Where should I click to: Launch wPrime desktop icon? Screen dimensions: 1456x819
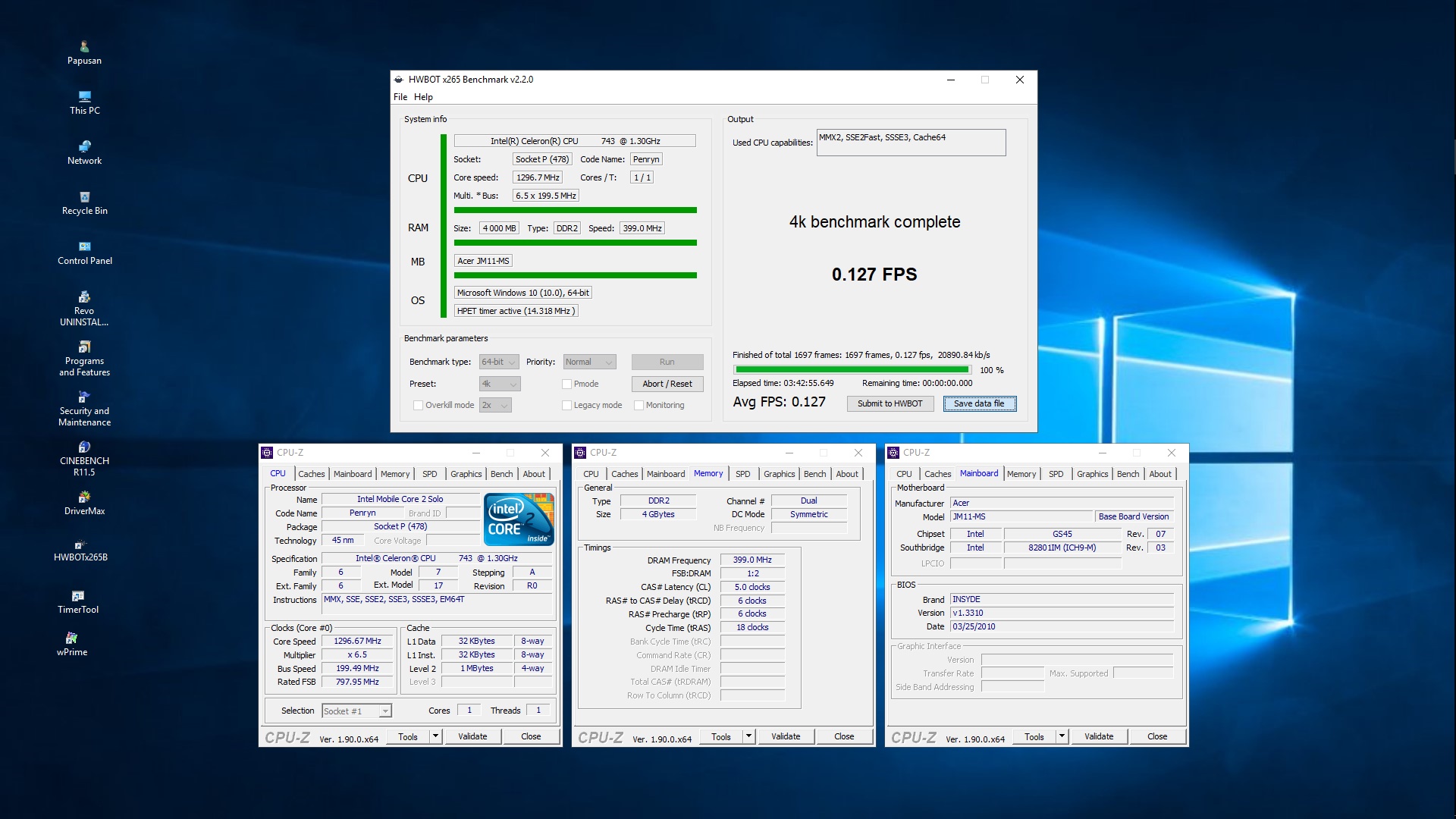click(72, 645)
